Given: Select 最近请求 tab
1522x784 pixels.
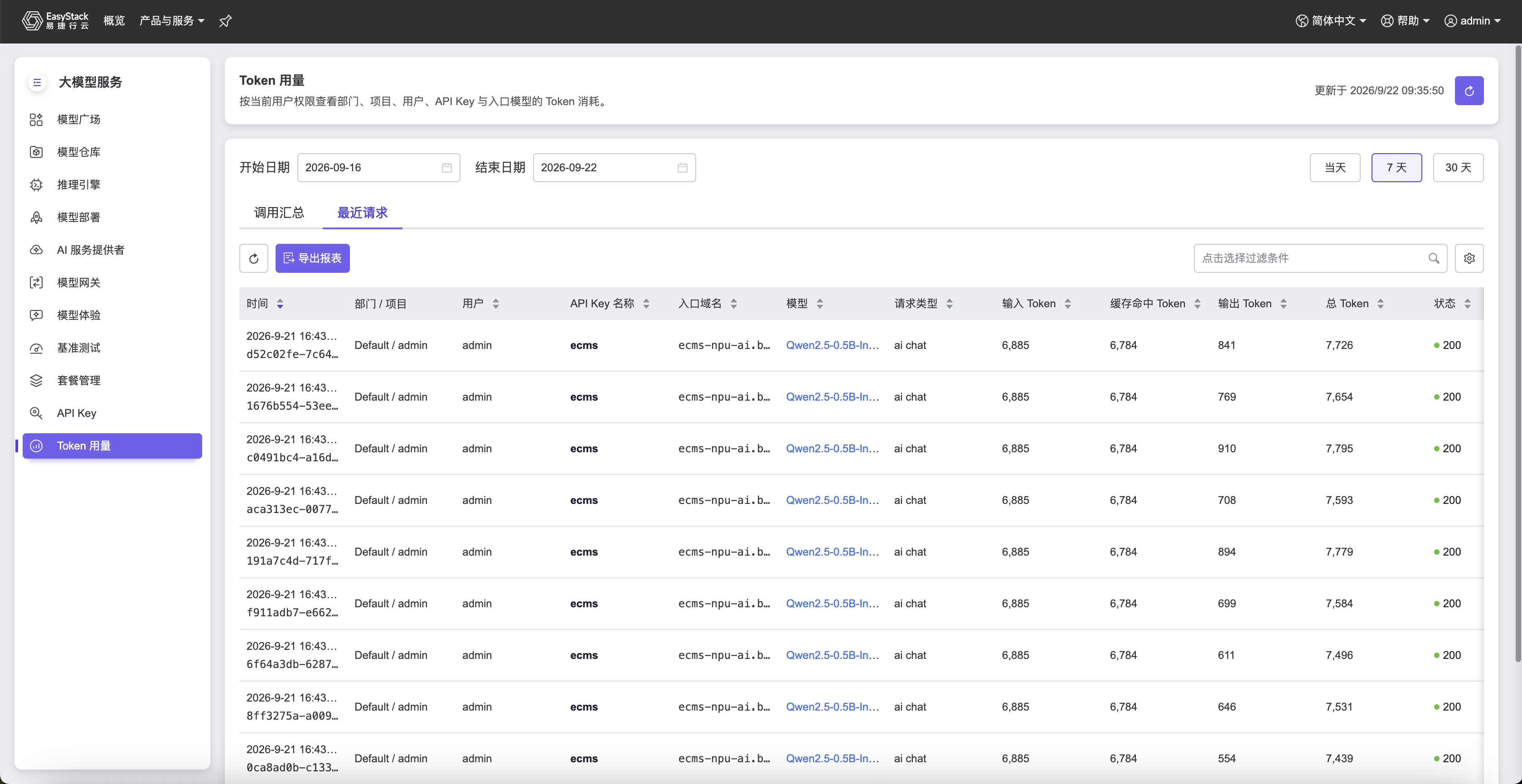Looking at the screenshot, I should coord(362,213).
